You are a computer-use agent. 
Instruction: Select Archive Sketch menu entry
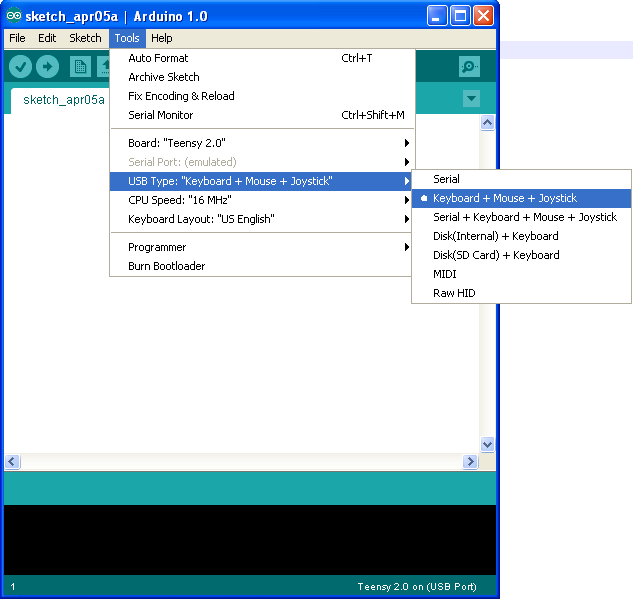point(262,77)
